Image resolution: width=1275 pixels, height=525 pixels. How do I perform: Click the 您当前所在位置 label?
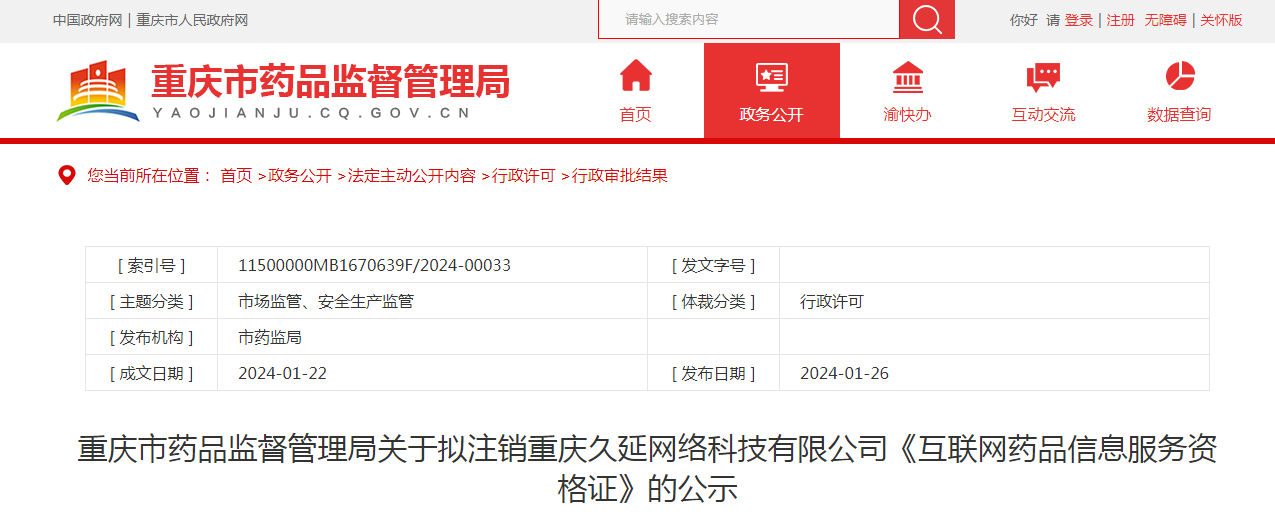coord(148,176)
